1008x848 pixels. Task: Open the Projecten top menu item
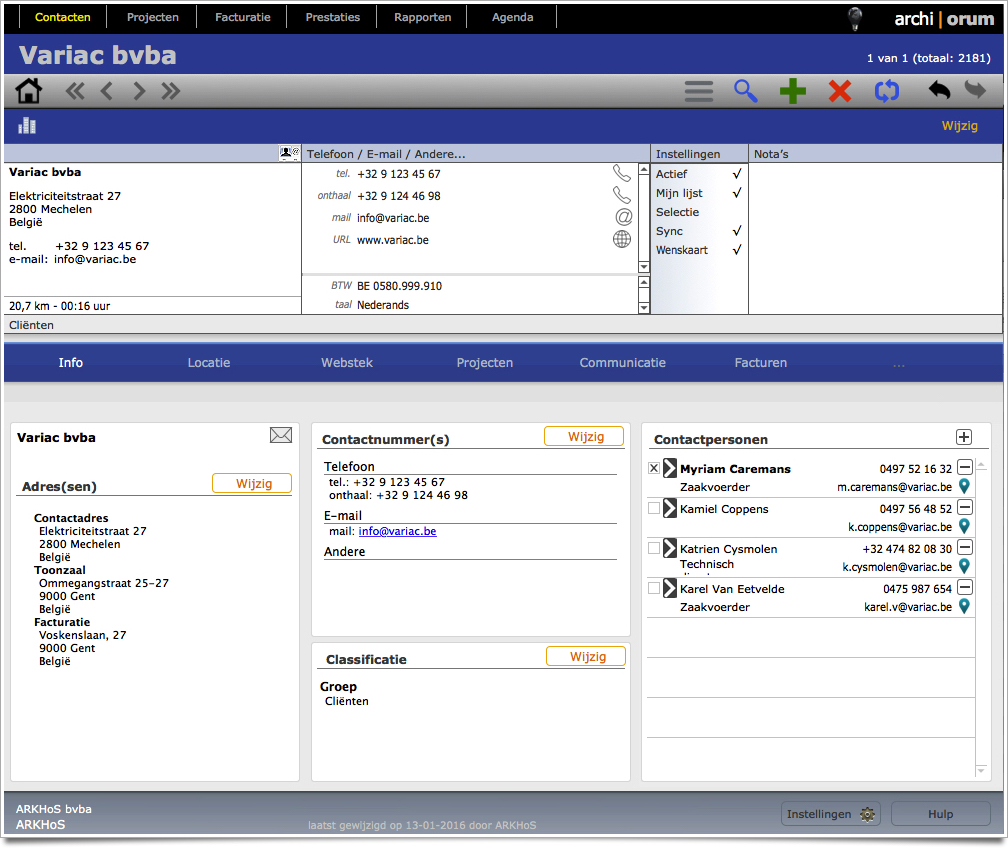tap(152, 17)
